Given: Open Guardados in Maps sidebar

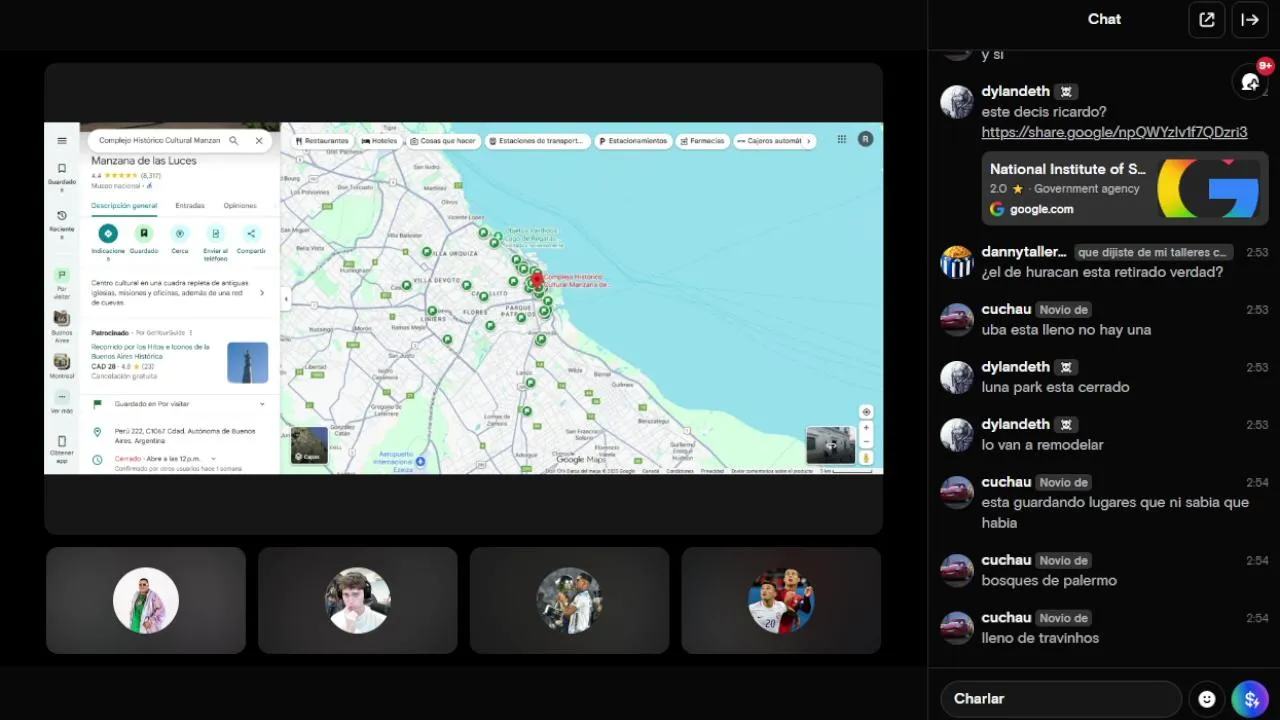Looking at the screenshot, I should click(x=62, y=176).
